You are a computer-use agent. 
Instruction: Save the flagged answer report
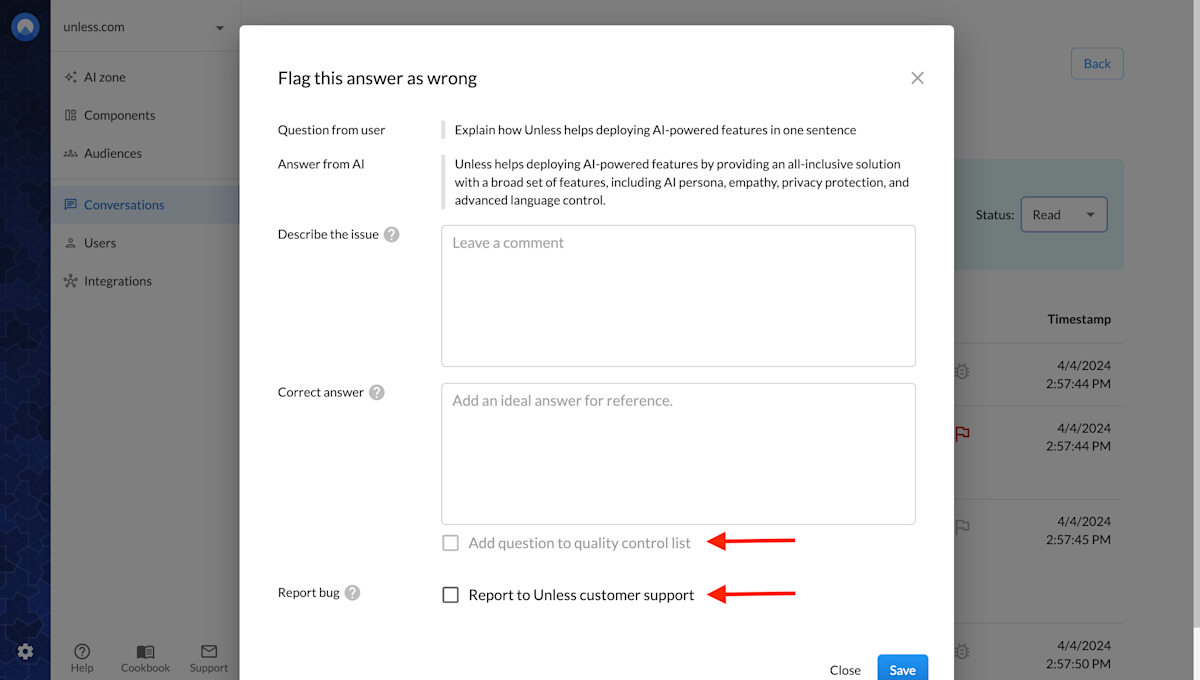[x=901, y=668]
